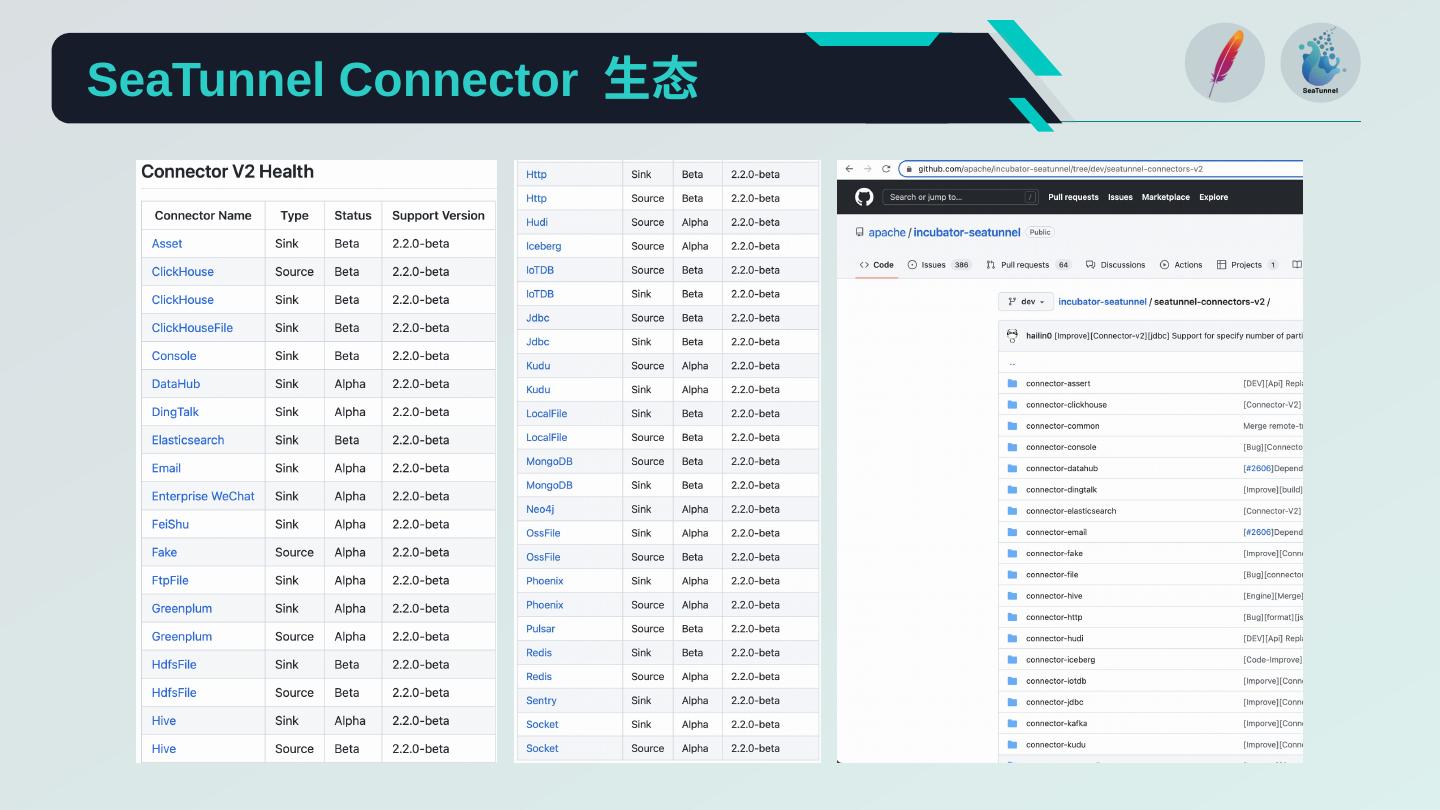Screen dimensions: 1440x810
Task: Open the connector-kafka folder link
Action: [x=1056, y=723]
